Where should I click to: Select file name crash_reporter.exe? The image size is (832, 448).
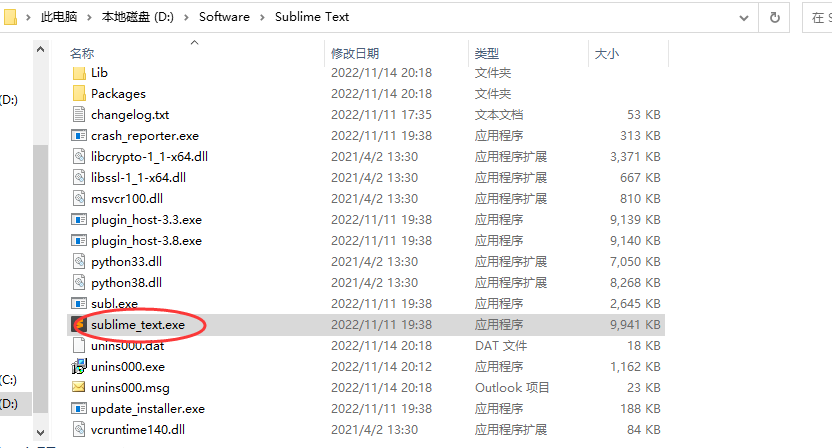coord(145,136)
